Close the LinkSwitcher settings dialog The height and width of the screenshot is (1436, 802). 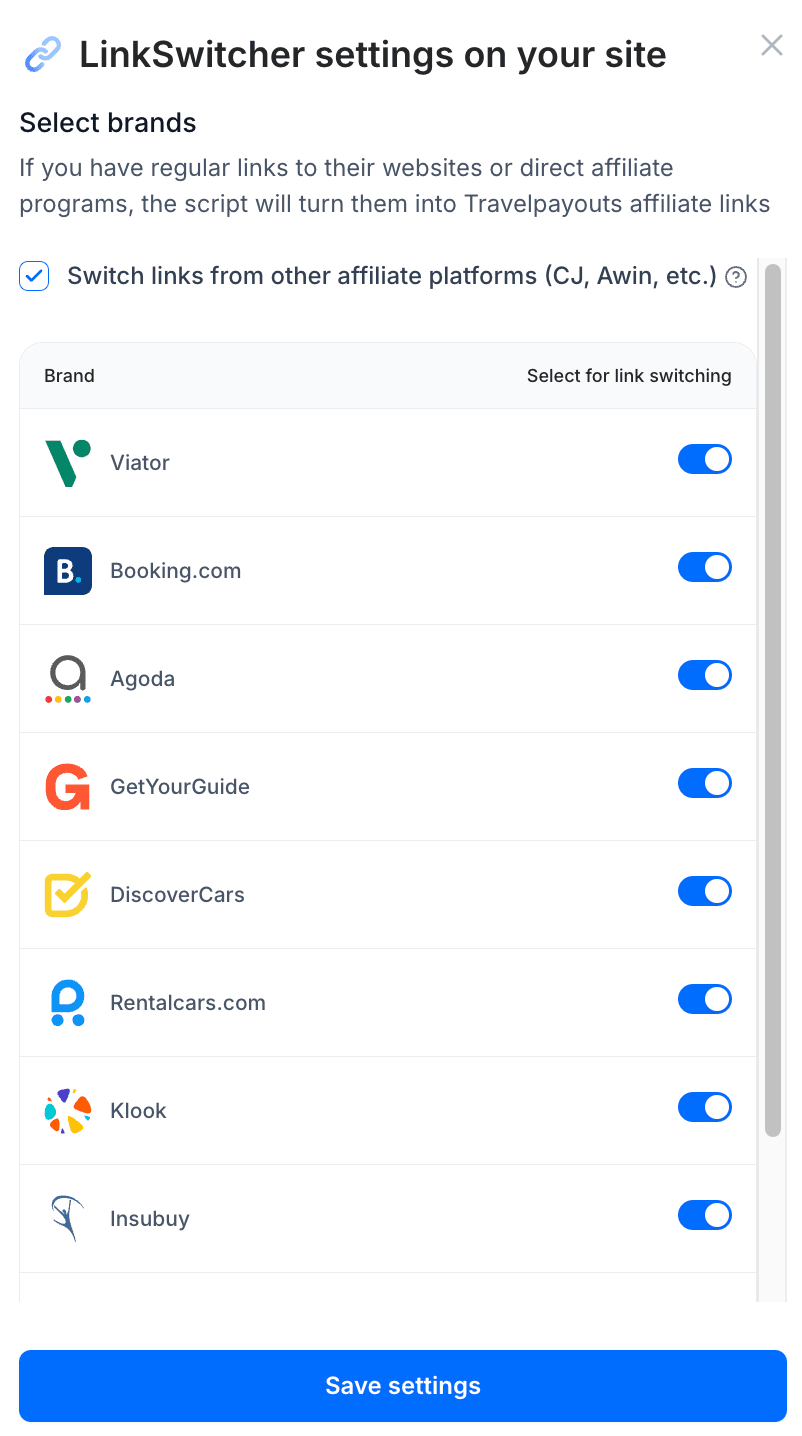771,45
